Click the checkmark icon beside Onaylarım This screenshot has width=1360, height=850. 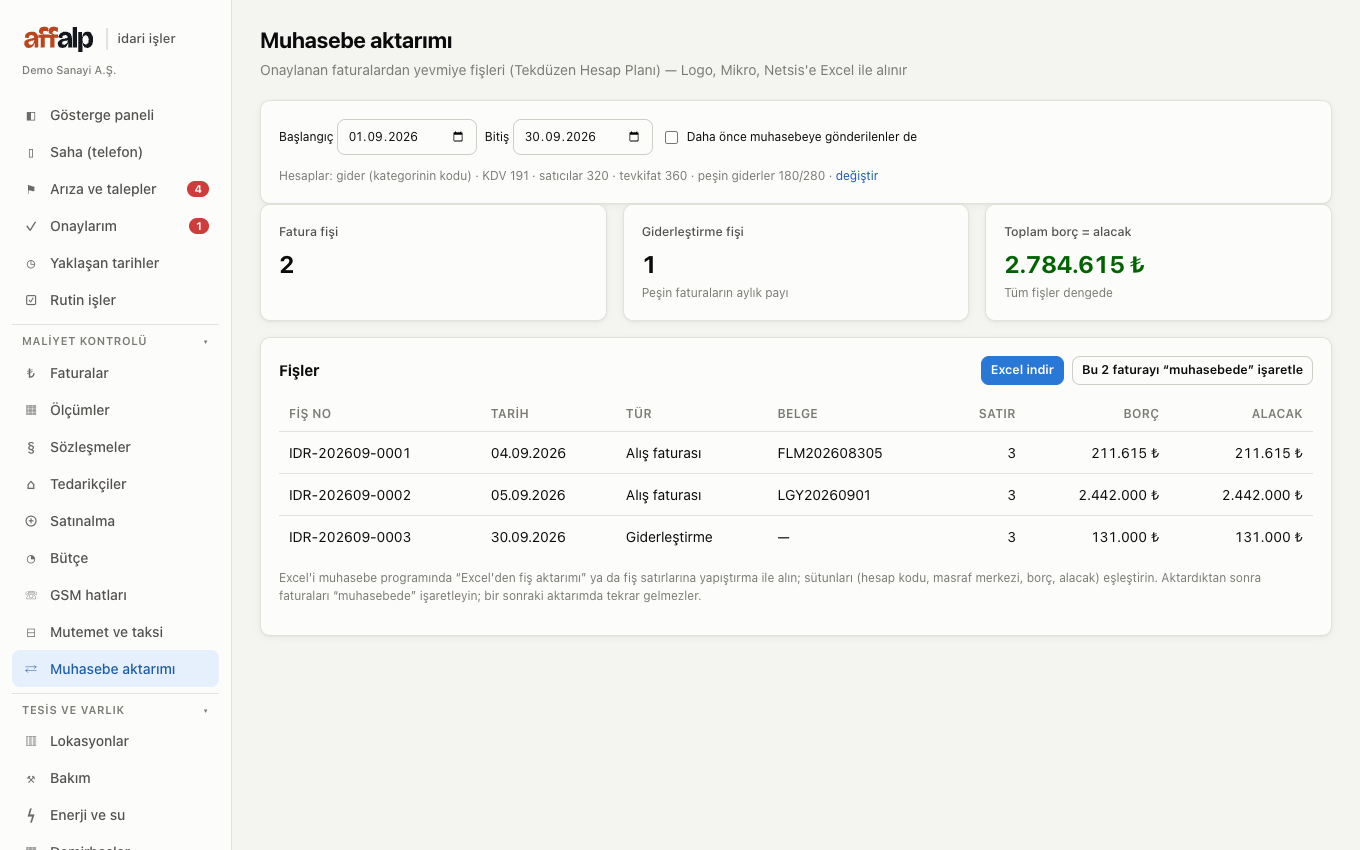(31, 226)
